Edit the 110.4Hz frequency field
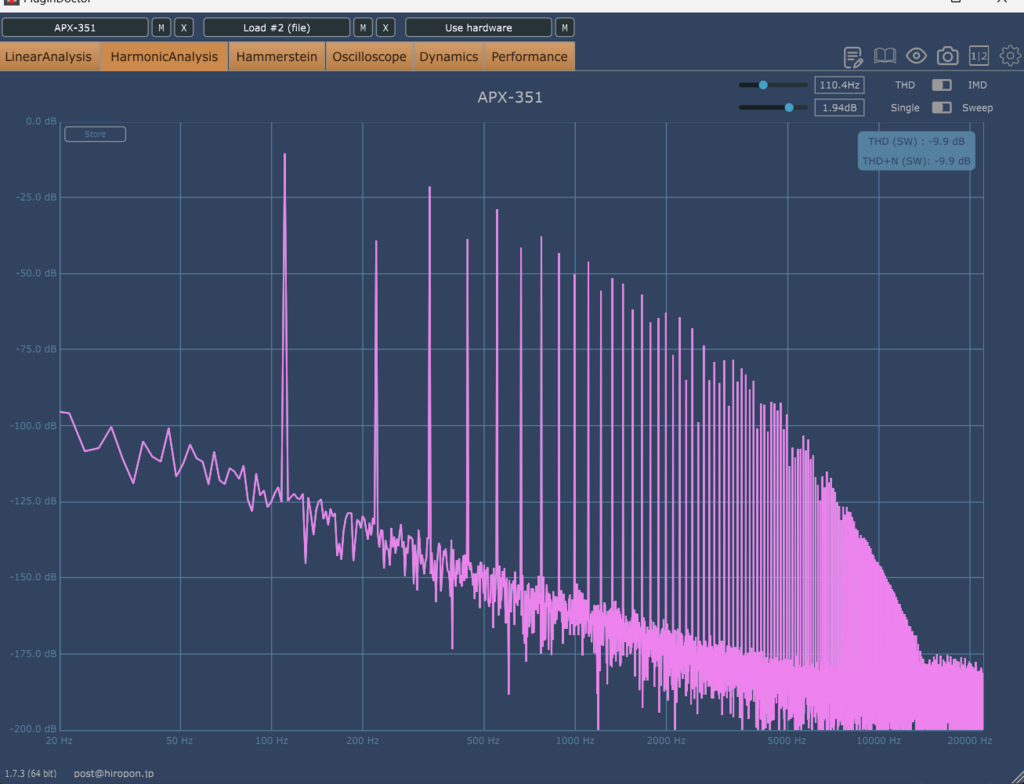The width and height of the screenshot is (1024, 784). coord(839,85)
